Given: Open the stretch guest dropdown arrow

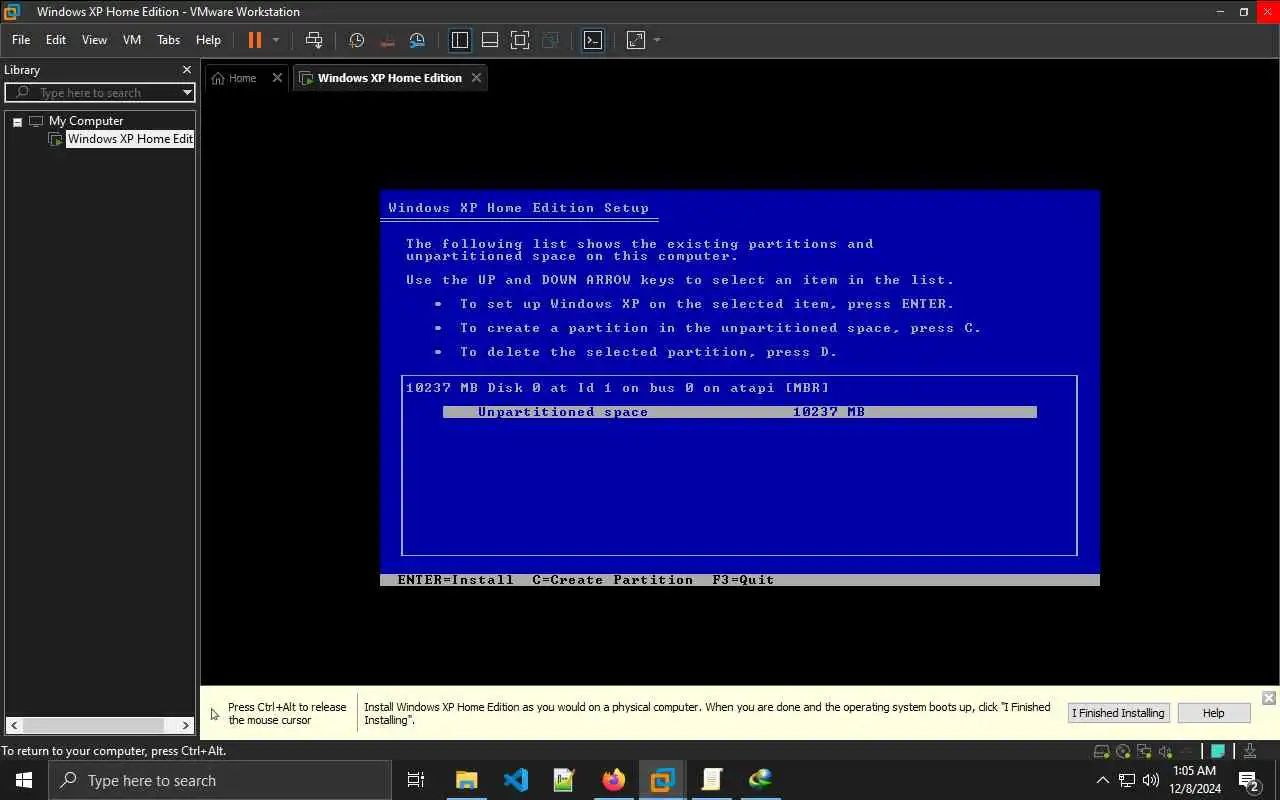Looking at the screenshot, I should pyautogui.click(x=657, y=40).
